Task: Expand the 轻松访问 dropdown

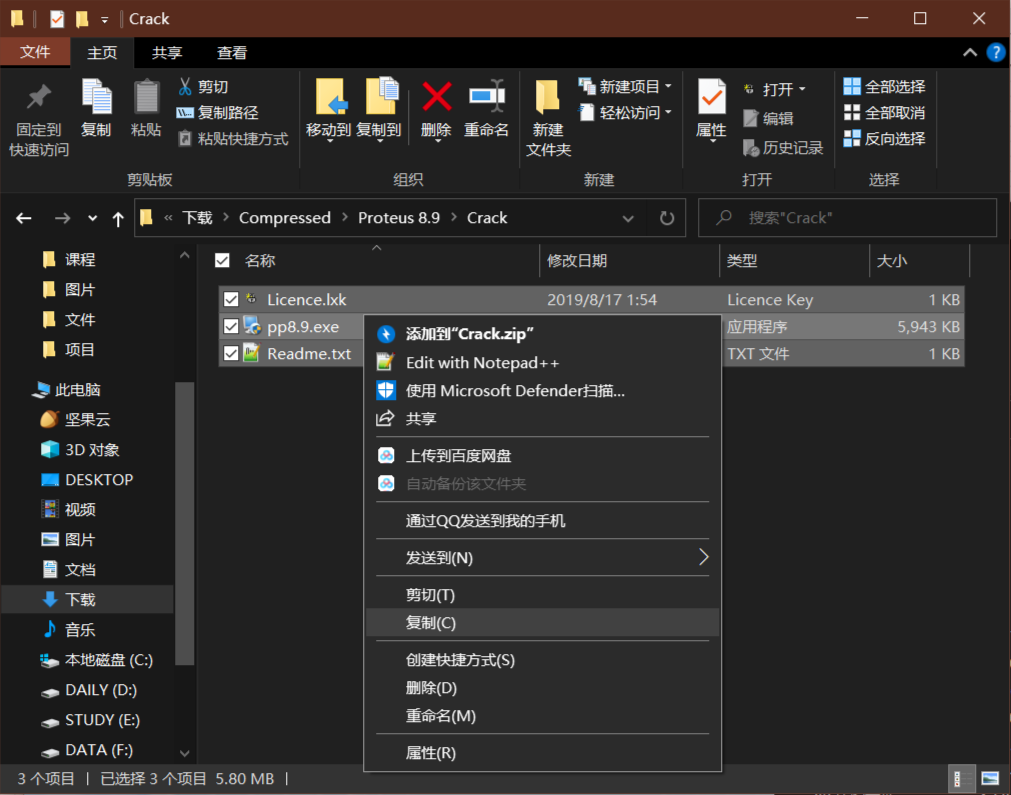Action: coord(668,113)
